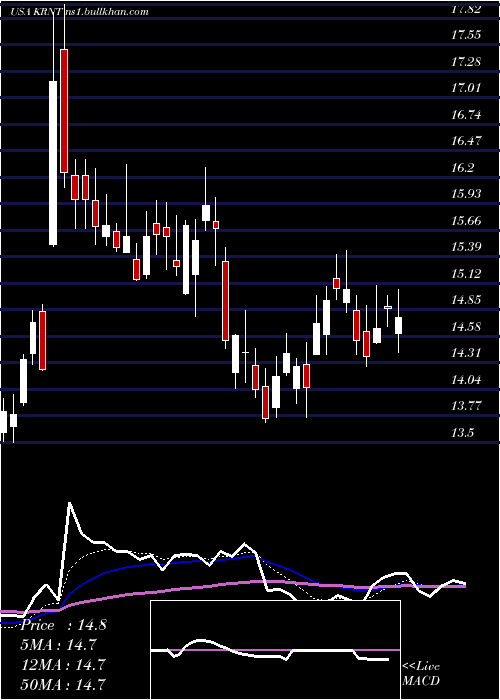
Task: Click the Price : 14.8 readout
Action: point(63,625)
